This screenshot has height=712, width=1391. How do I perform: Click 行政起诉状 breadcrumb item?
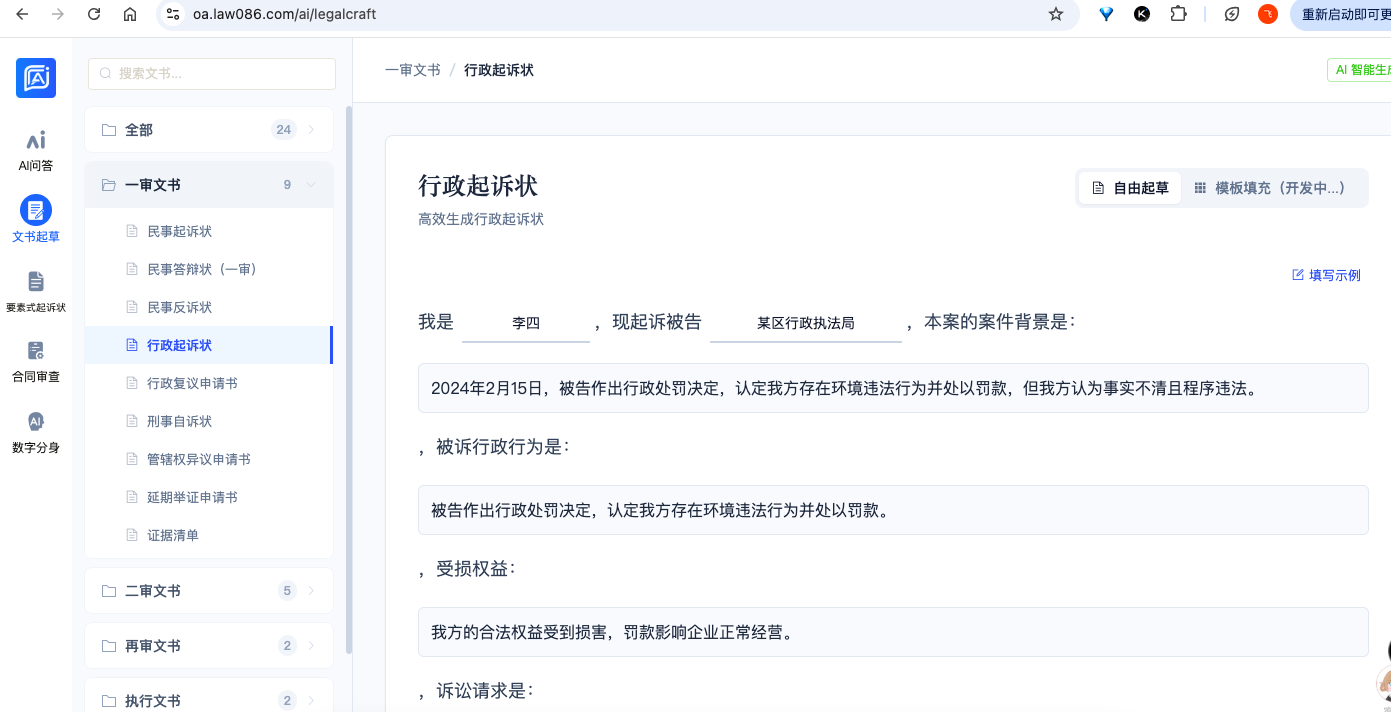coord(499,70)
